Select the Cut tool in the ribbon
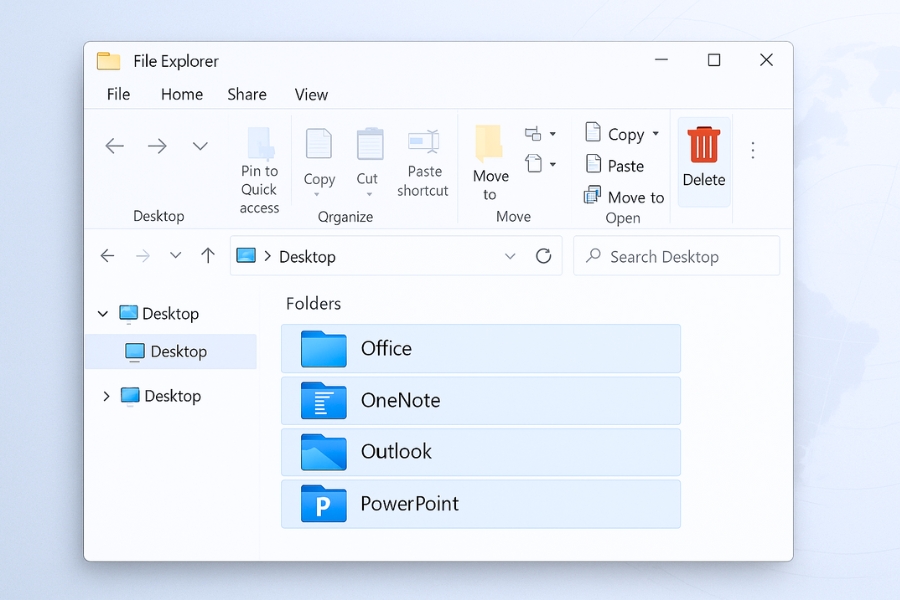The height and width of the screenshot is (600, 900). (368, 160)
